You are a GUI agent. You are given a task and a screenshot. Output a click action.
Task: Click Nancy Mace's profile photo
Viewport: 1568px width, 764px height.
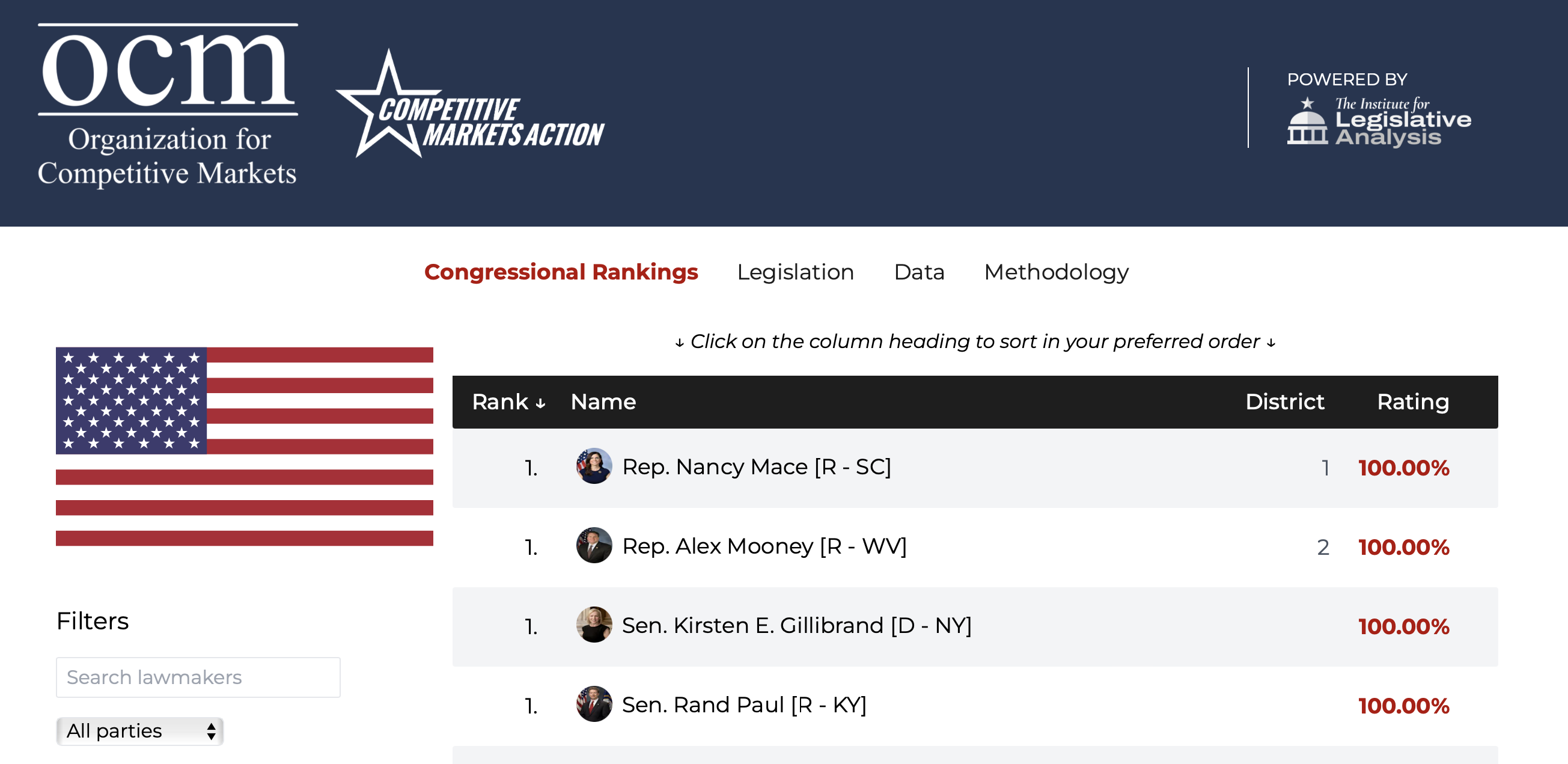[x=593, y=466]
